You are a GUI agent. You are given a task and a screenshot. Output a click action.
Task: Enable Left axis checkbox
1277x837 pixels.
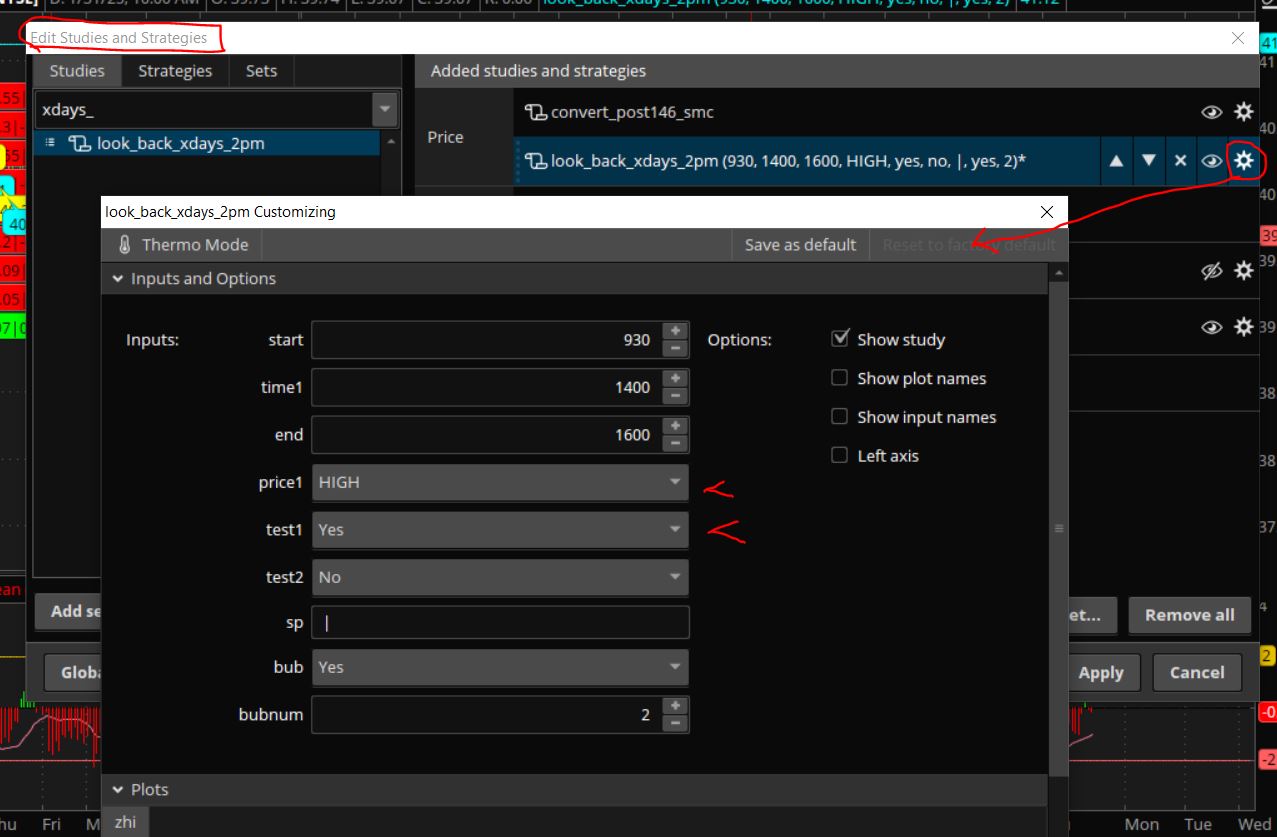[840, 455]
